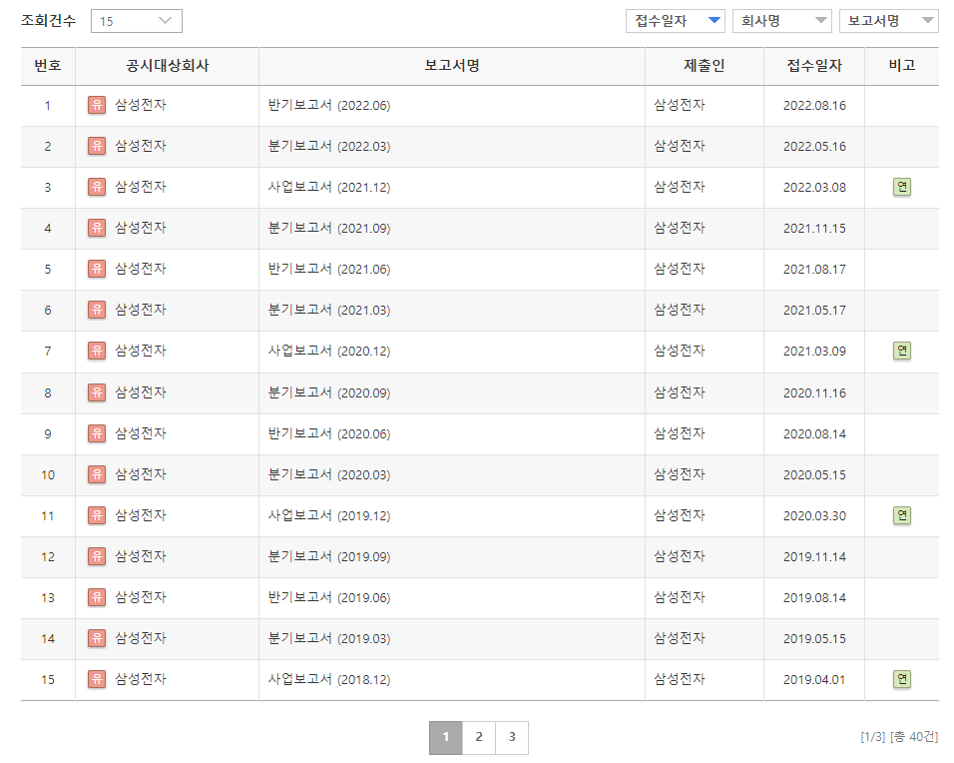Open 사업보고서 (2020.12) report
This screenshot has width=954, height=763.
point(329,350)
